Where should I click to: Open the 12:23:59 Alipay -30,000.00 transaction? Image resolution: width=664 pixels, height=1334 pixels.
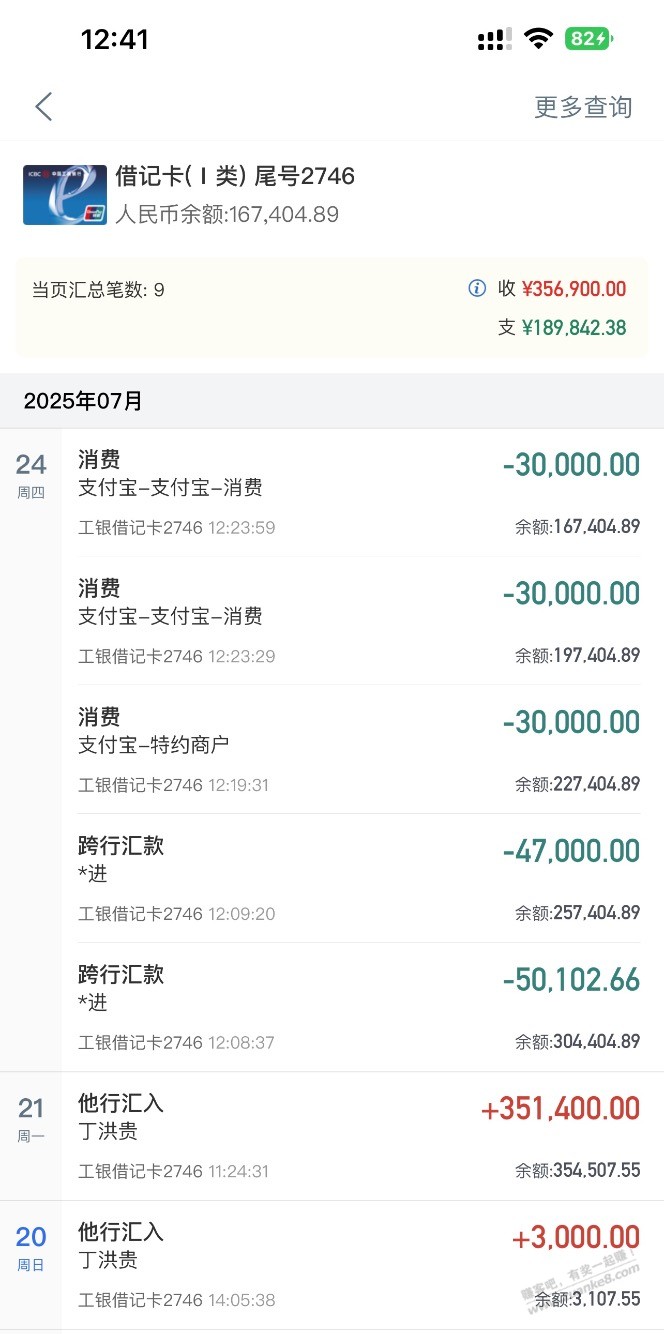pyautogui.click(x=359, y=492)
